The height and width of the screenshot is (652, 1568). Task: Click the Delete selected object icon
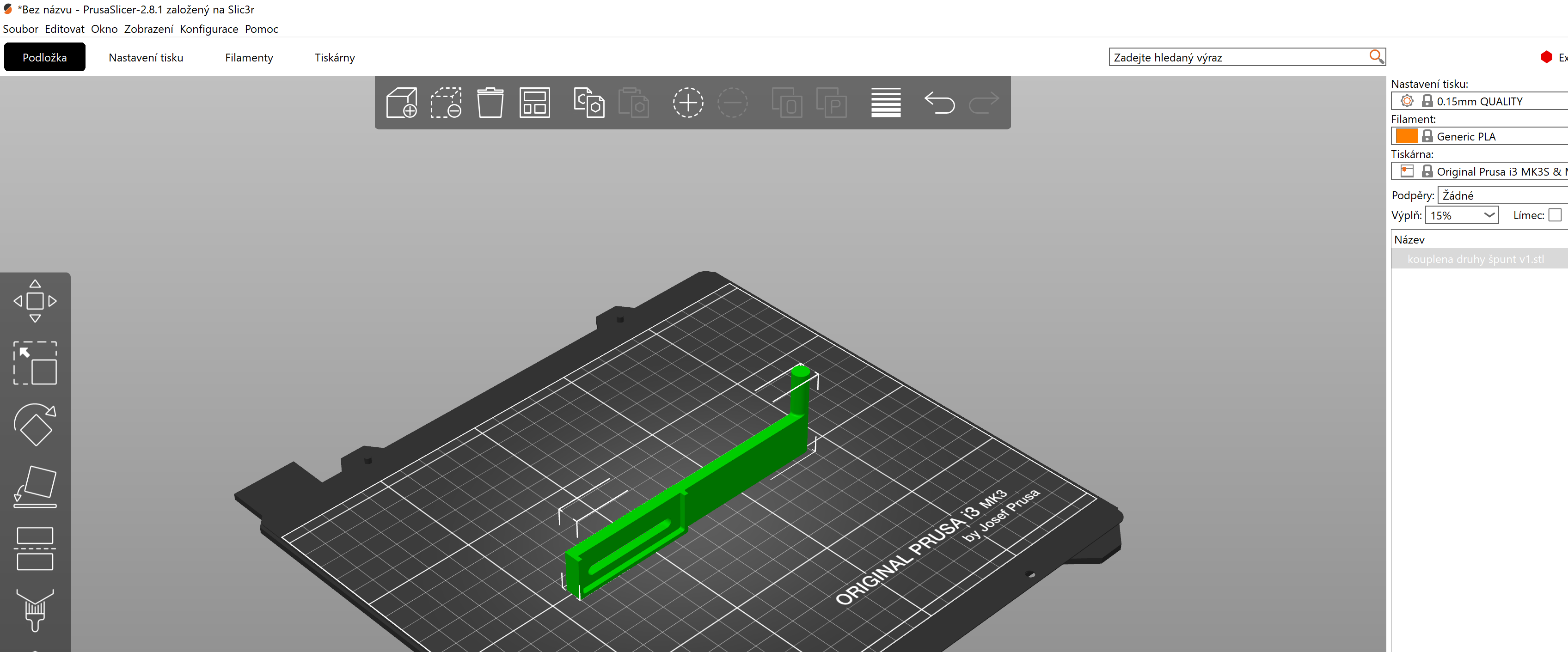click(x=446, y=102)
